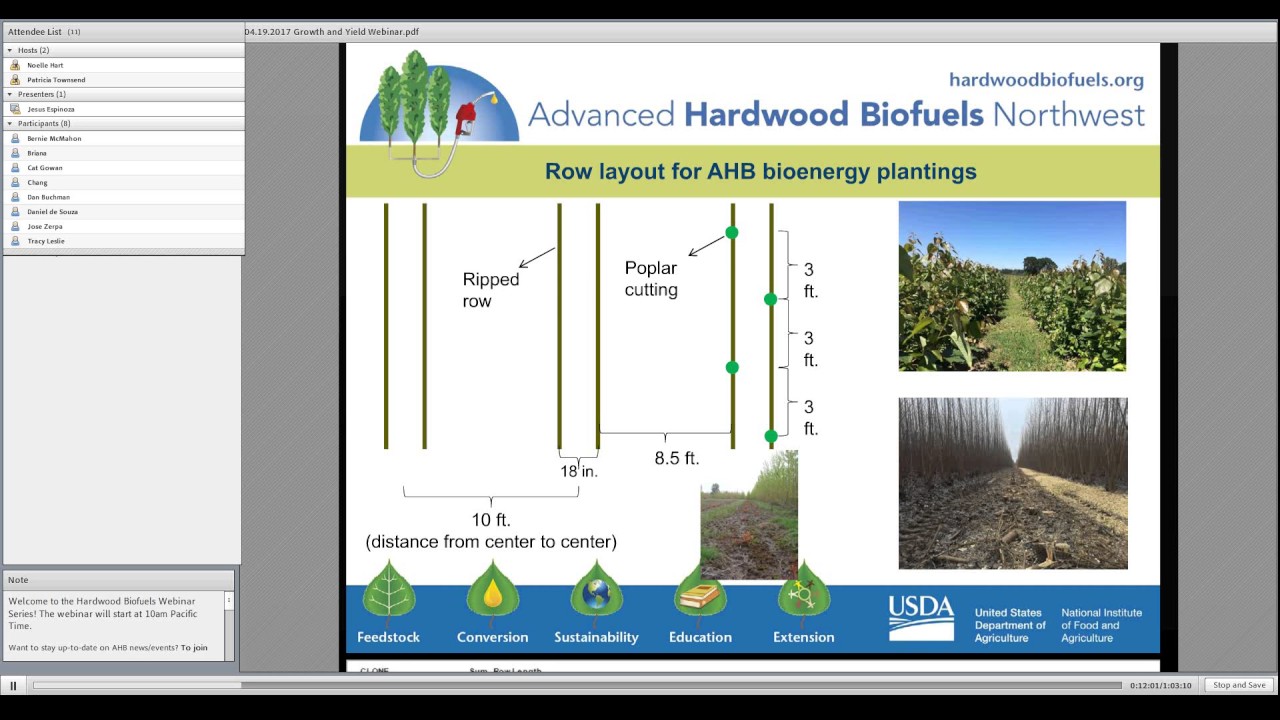
Task: Select attendee name Dan Buchman
Action: [48, 197]
